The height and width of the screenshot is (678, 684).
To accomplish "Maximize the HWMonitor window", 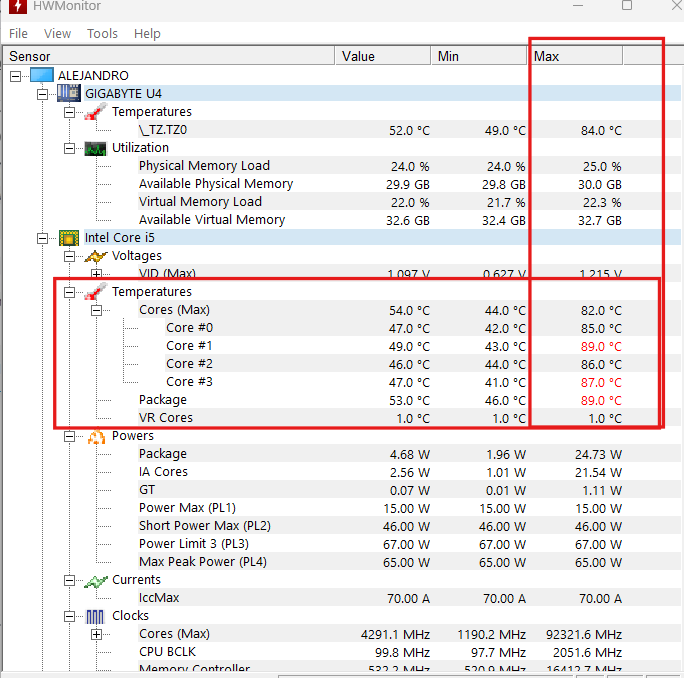I will 627,5.
